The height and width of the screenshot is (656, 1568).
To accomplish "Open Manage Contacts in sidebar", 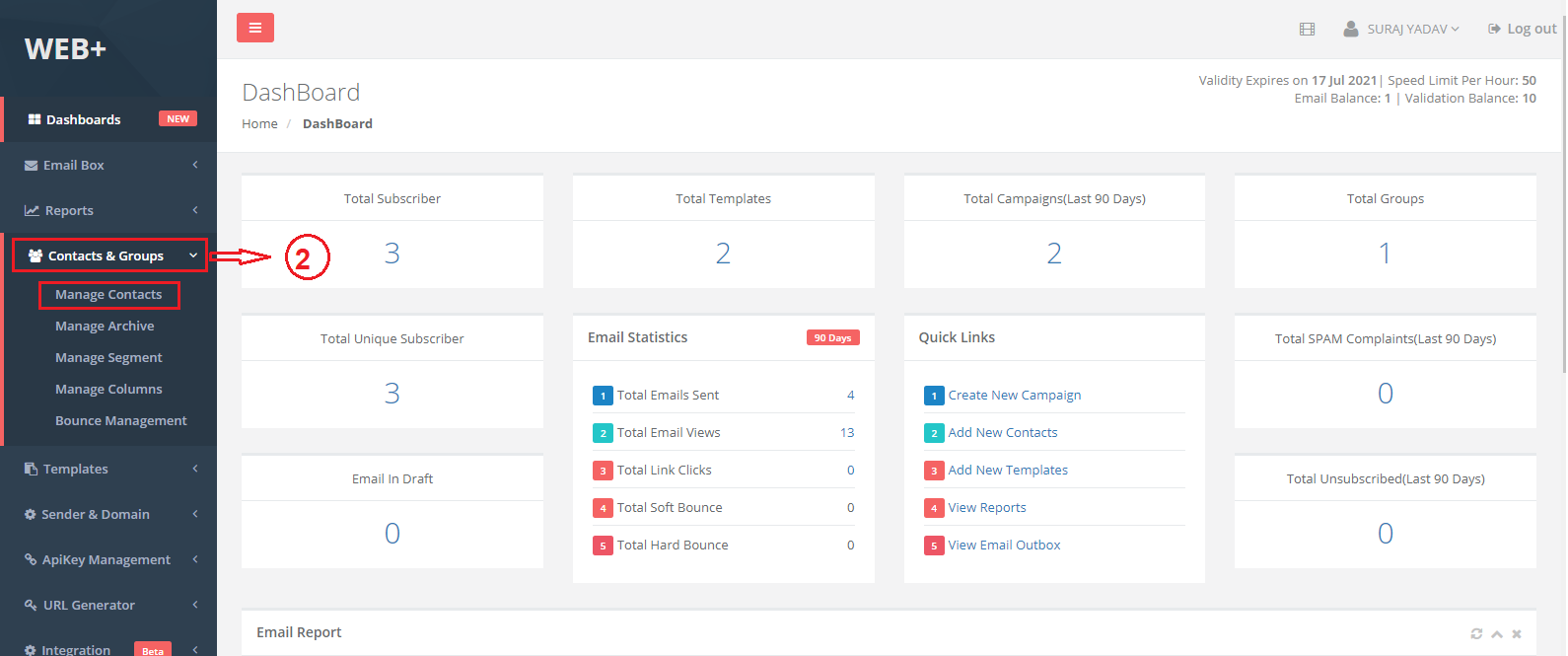I will tap(108, 295).
